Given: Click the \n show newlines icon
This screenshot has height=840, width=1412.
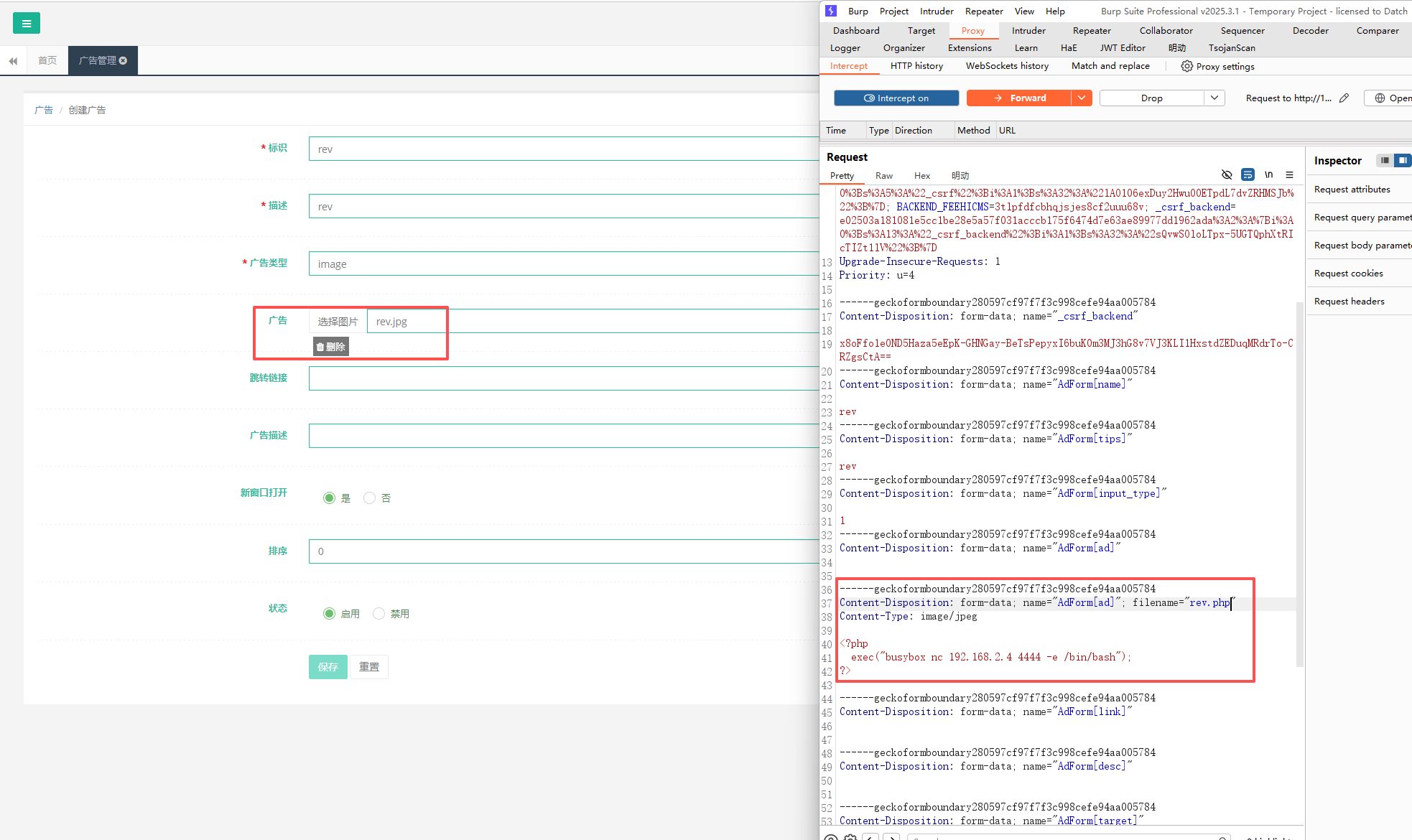Looking at the screenshot, I should (x=1268, y=174).
